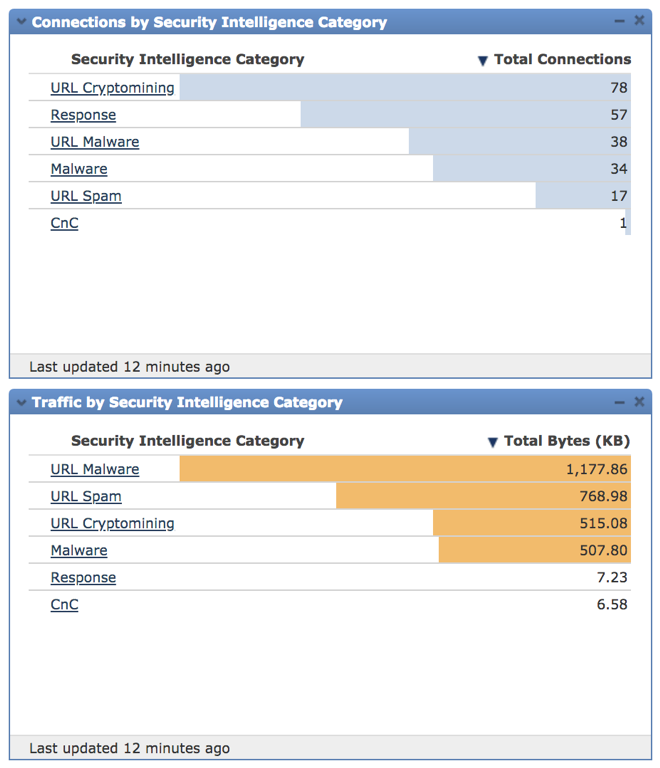660x768 pixels.
Task: Click the Traffic widget's Security Intelligence Category header
Action: pyautogui.click(x=187, y=441)
